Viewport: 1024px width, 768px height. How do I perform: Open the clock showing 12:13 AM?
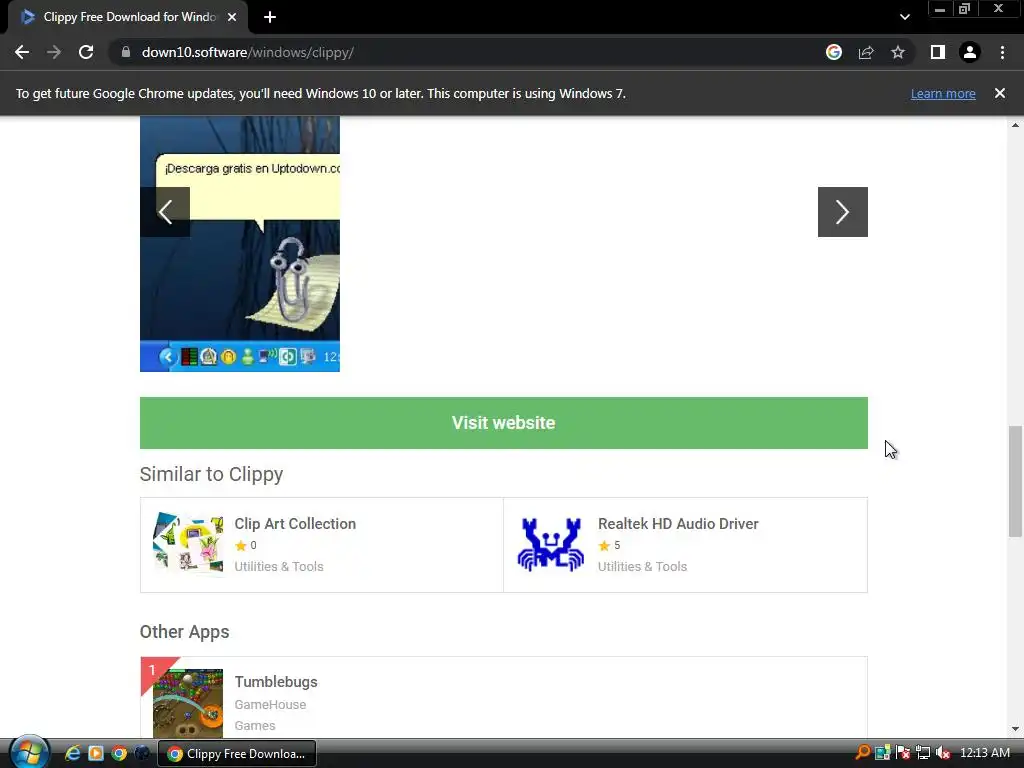985,752
